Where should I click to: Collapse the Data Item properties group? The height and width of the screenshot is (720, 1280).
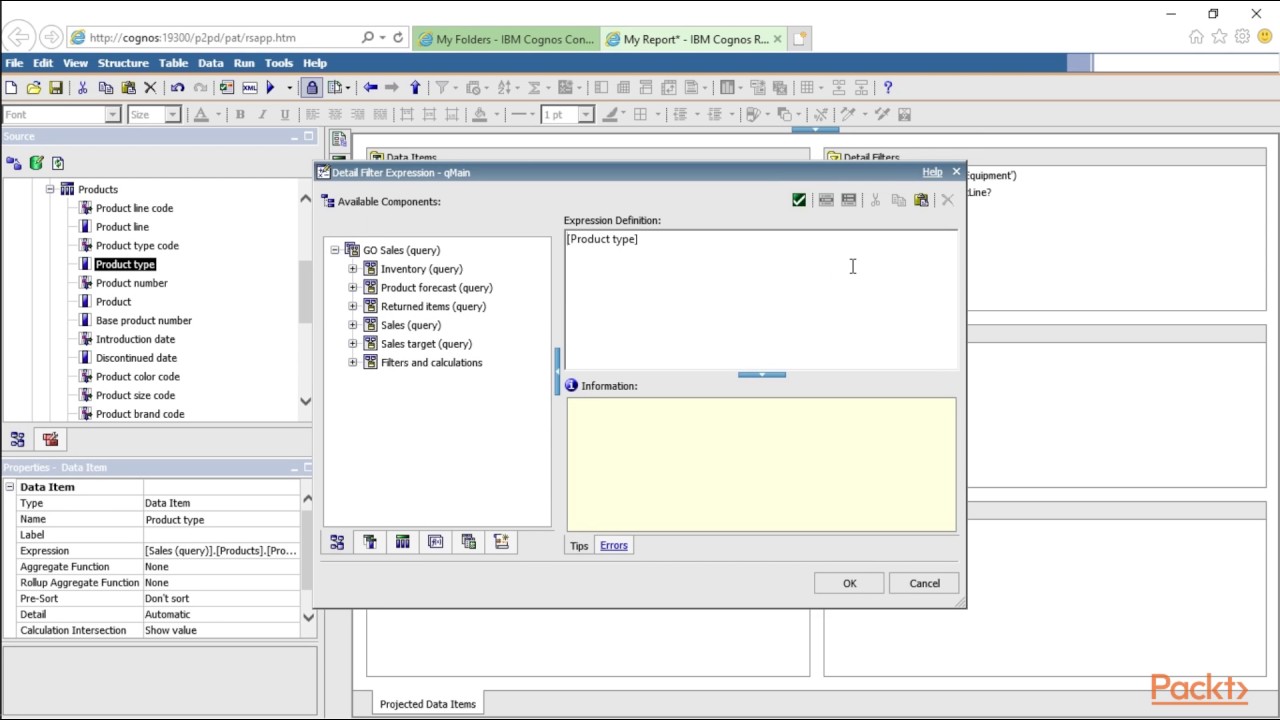coord(10,487)
